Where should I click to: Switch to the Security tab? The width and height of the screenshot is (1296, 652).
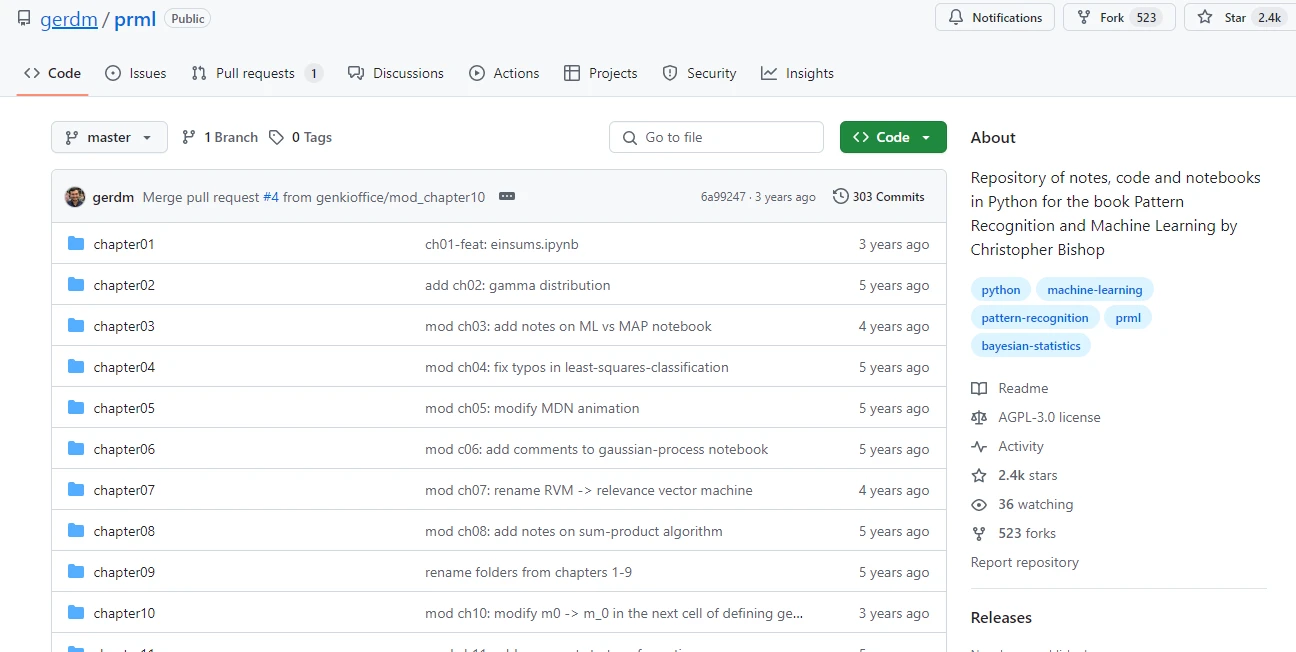click(699, 73)
